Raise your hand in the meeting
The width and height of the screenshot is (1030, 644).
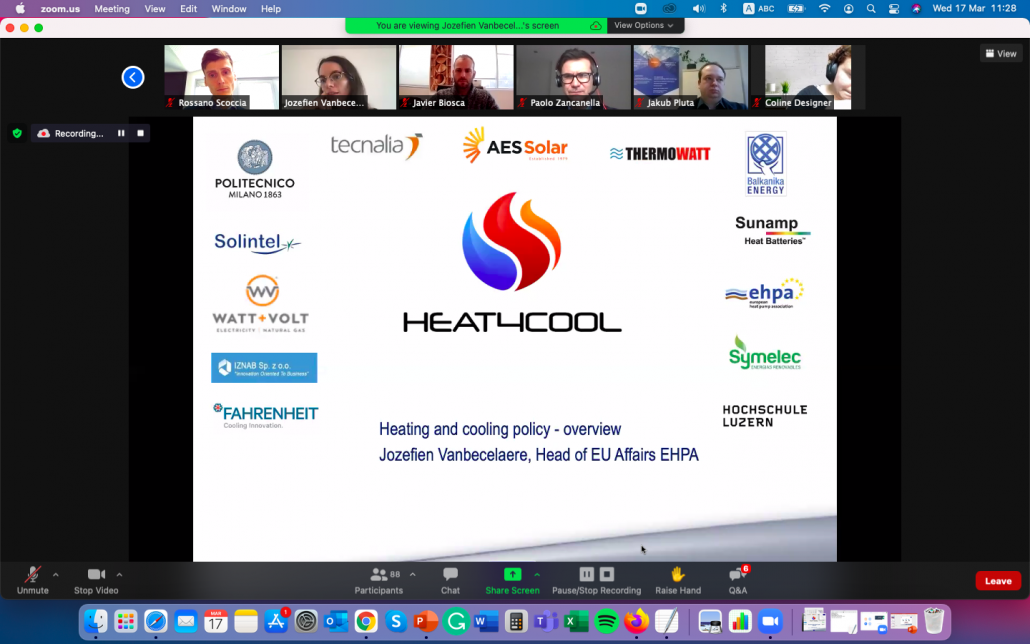coord(678,581)
